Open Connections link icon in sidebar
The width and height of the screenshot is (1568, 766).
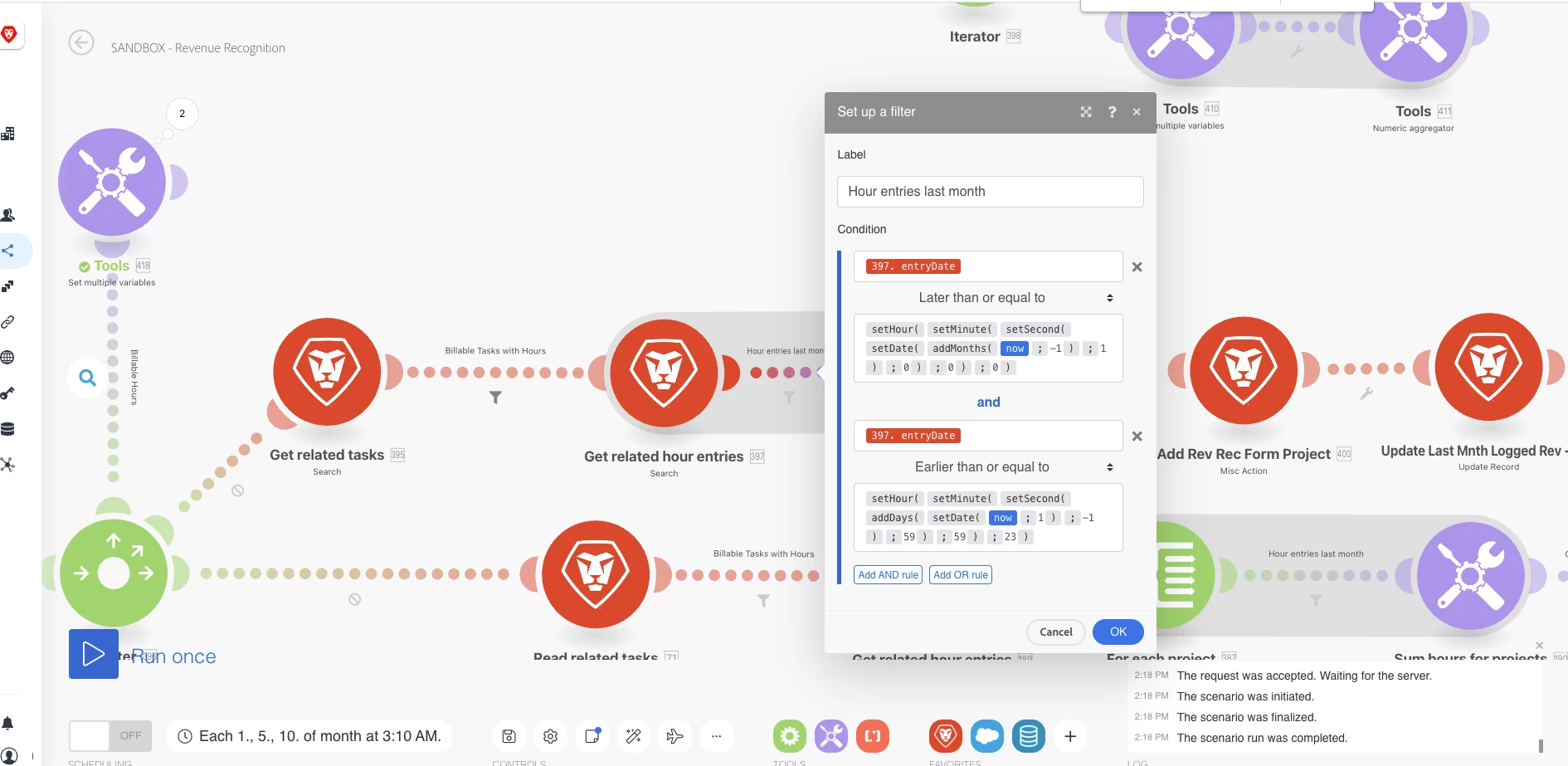click(8, 322)
